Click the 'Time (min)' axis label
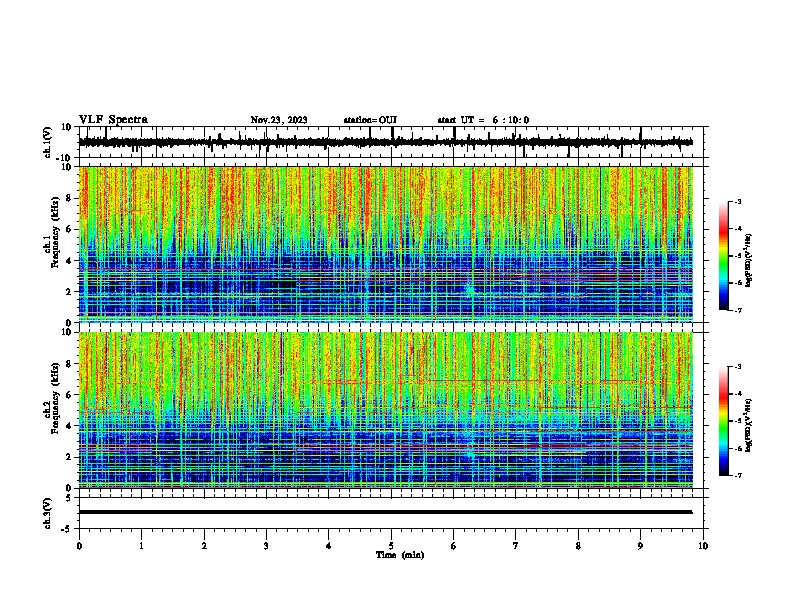792x612 pixels. click(400, 555)
